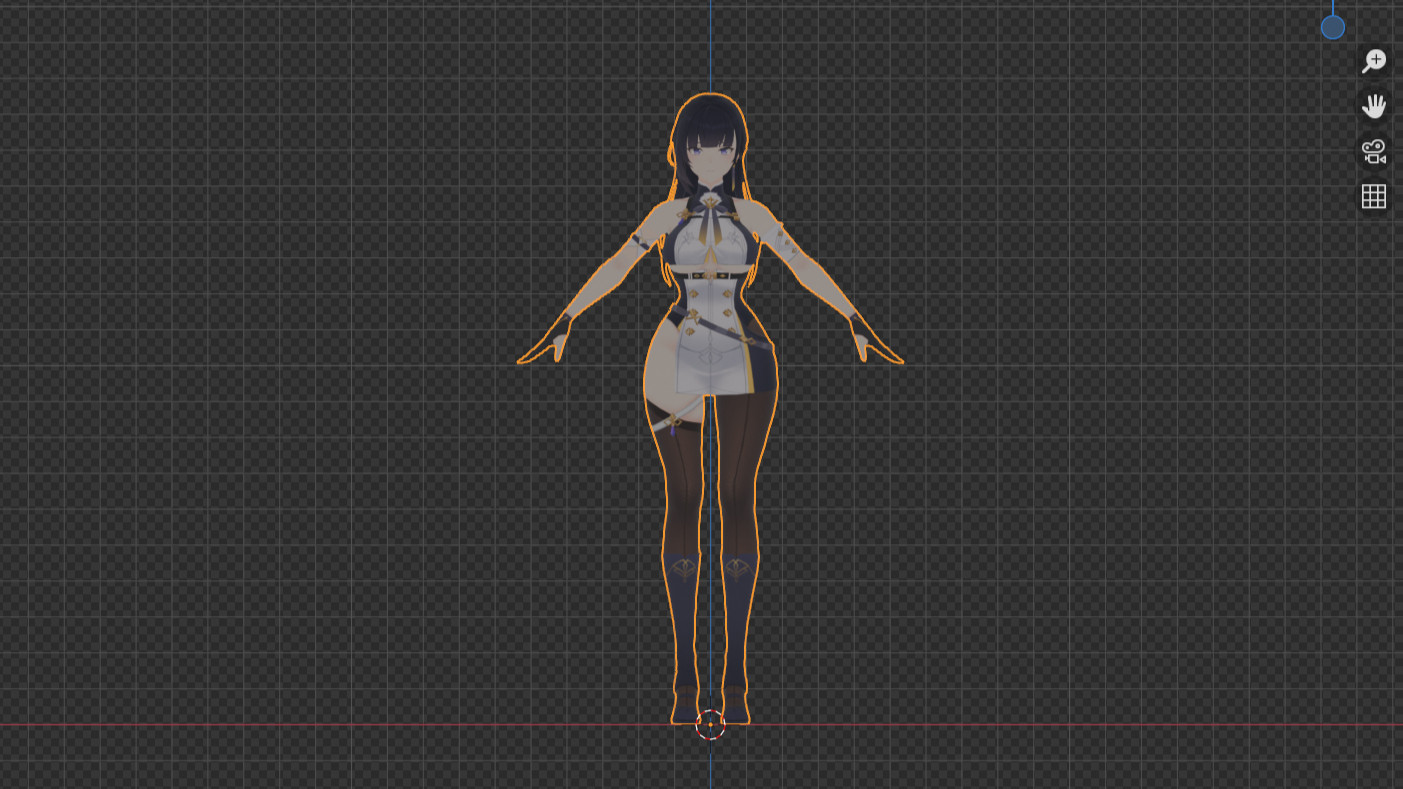Click the character's face
Screen dimensions: 1403x789
click(x=709, y=155)
